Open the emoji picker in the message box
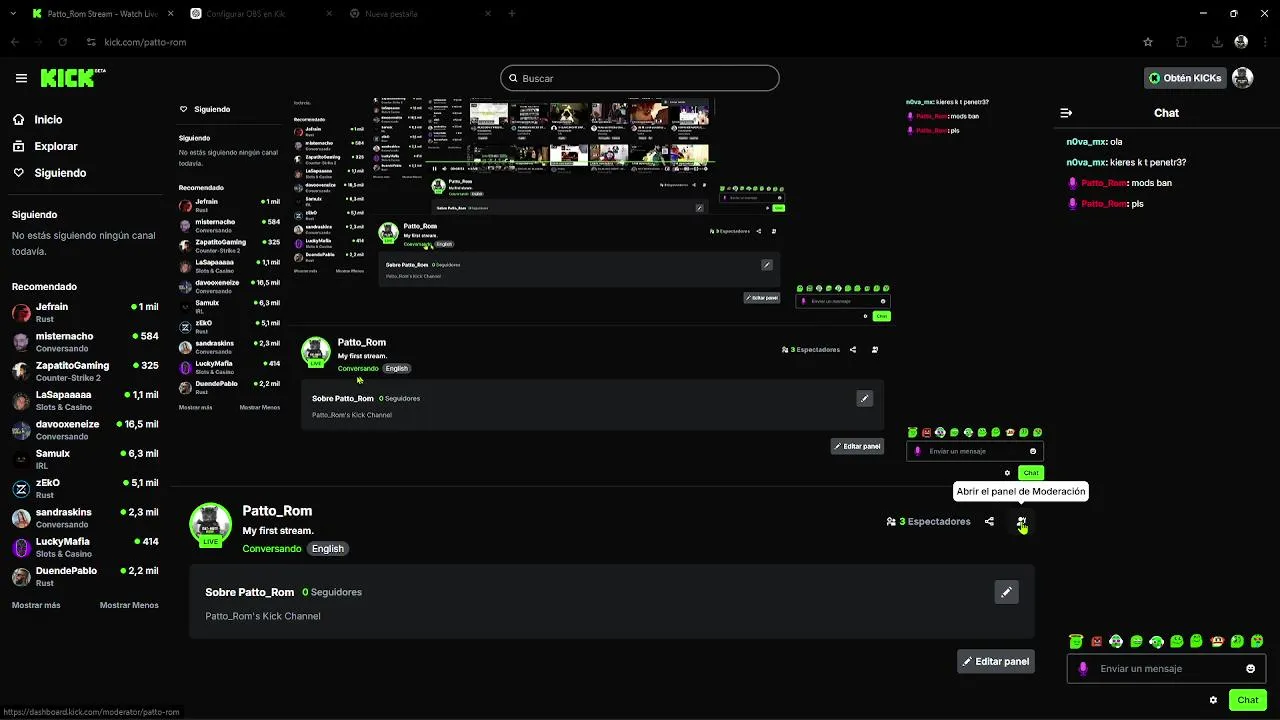Screen dimensions: 1280x720 point(1250,669)
